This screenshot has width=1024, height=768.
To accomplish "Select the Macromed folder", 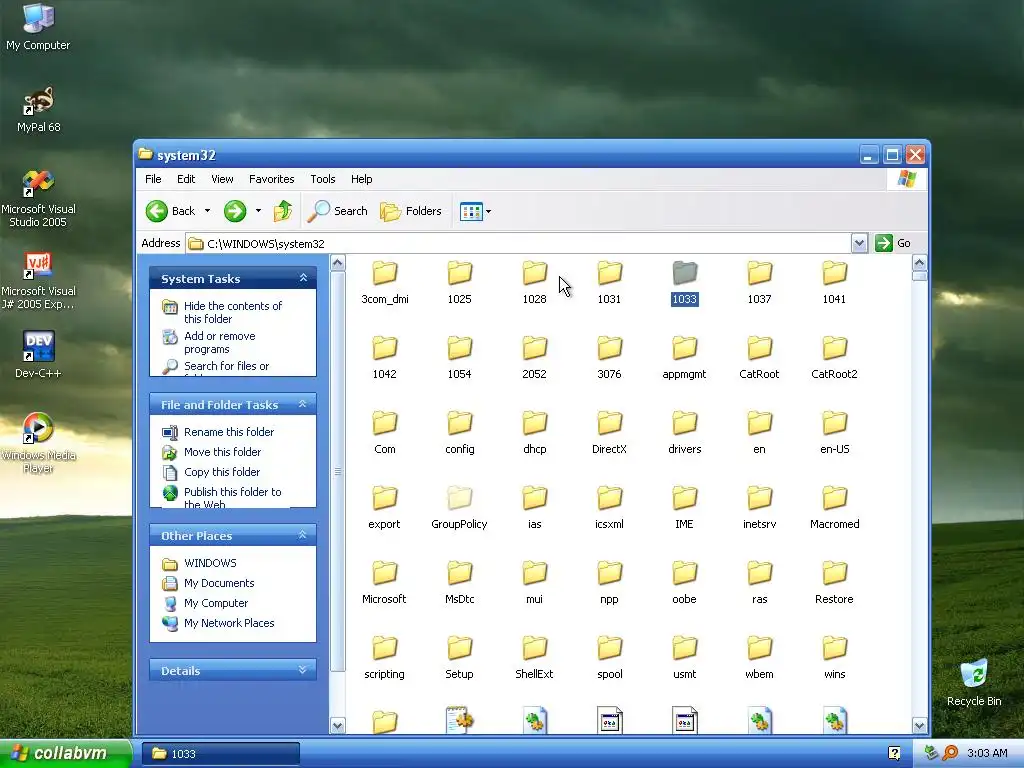I will coord(834,508).
